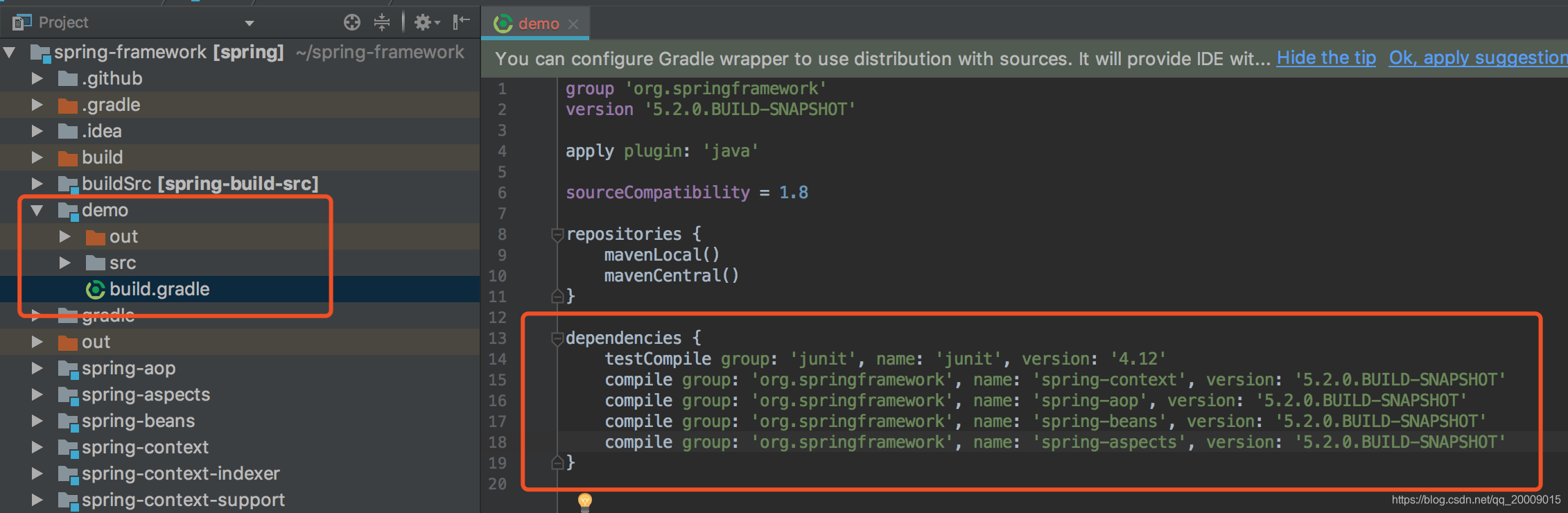Expand the spring-aop module

coord(37,368)
